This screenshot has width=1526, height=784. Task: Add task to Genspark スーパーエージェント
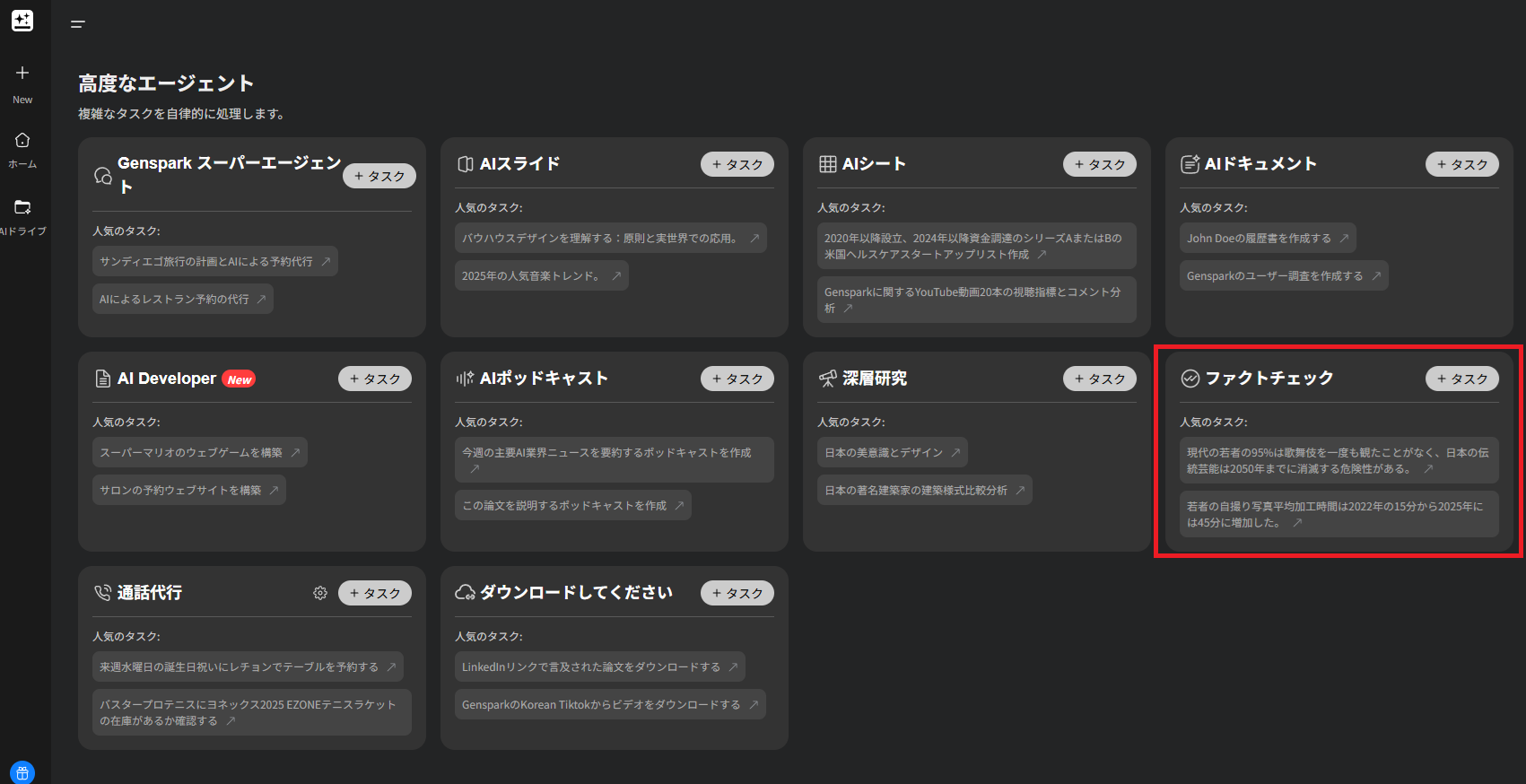[379, 176]
